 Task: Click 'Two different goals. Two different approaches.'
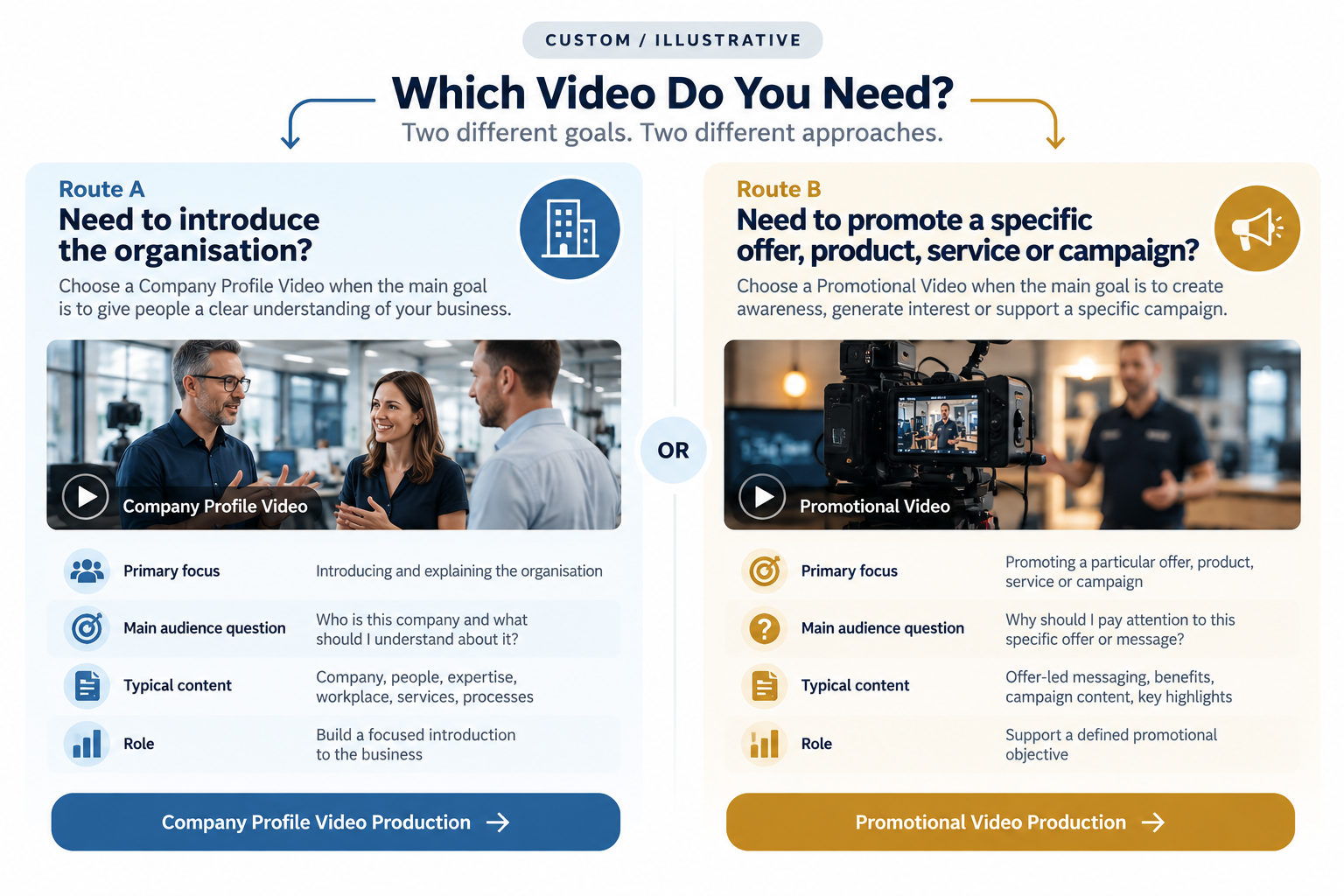[673, 133]
